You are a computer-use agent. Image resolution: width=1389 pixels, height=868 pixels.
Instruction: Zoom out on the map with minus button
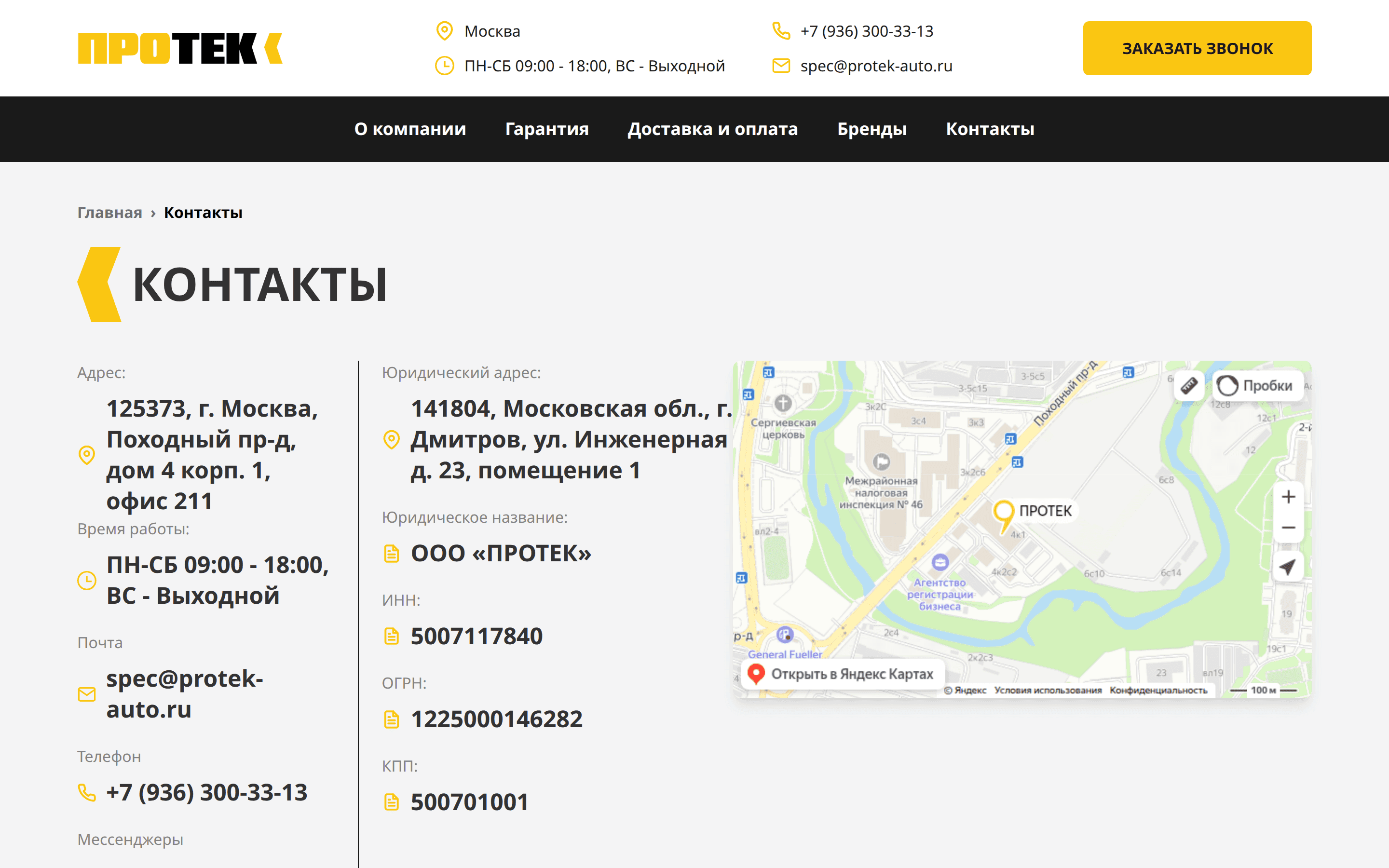(x=1288, y=528)
